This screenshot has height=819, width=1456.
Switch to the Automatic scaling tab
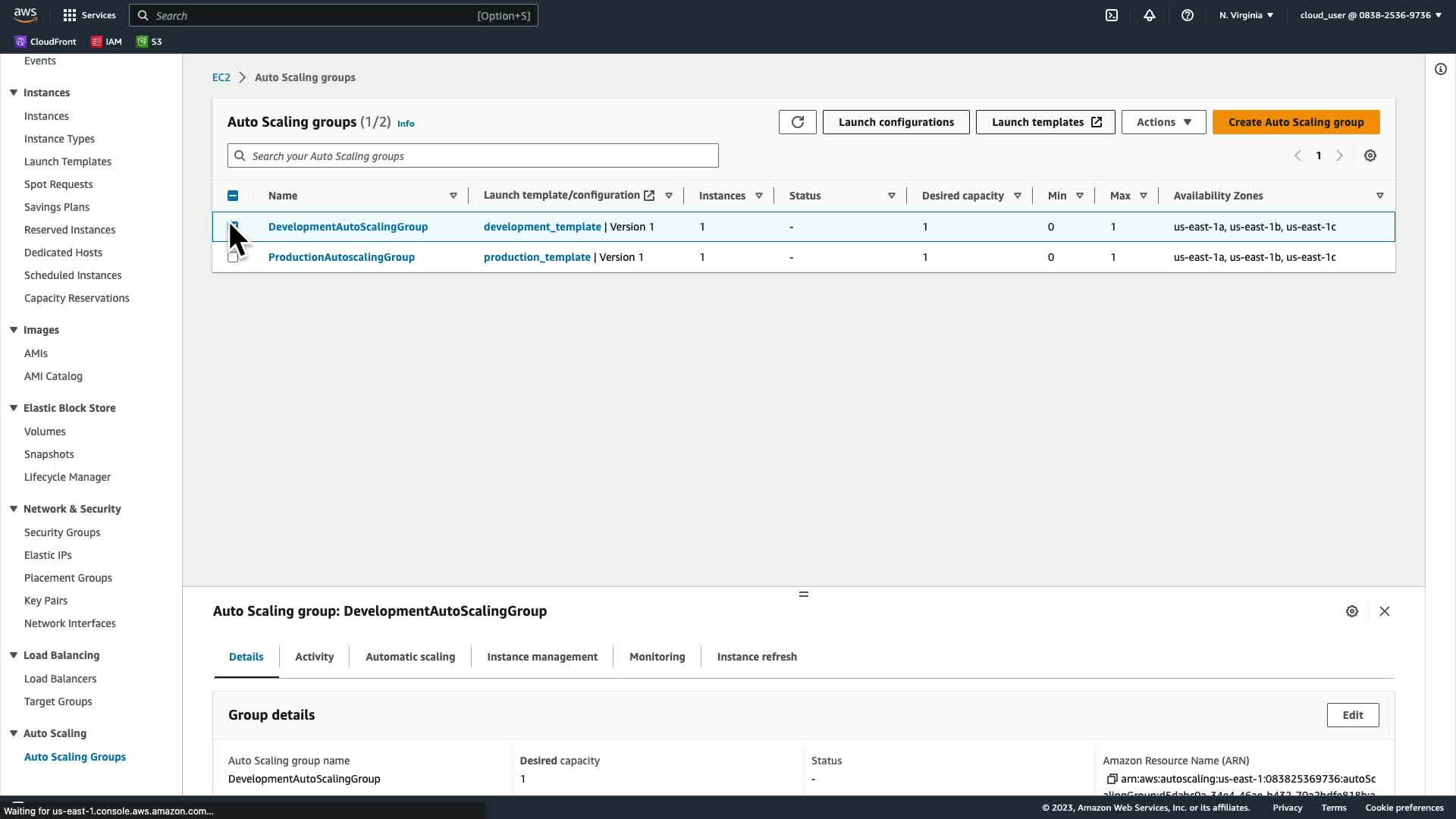click(410, 657)
